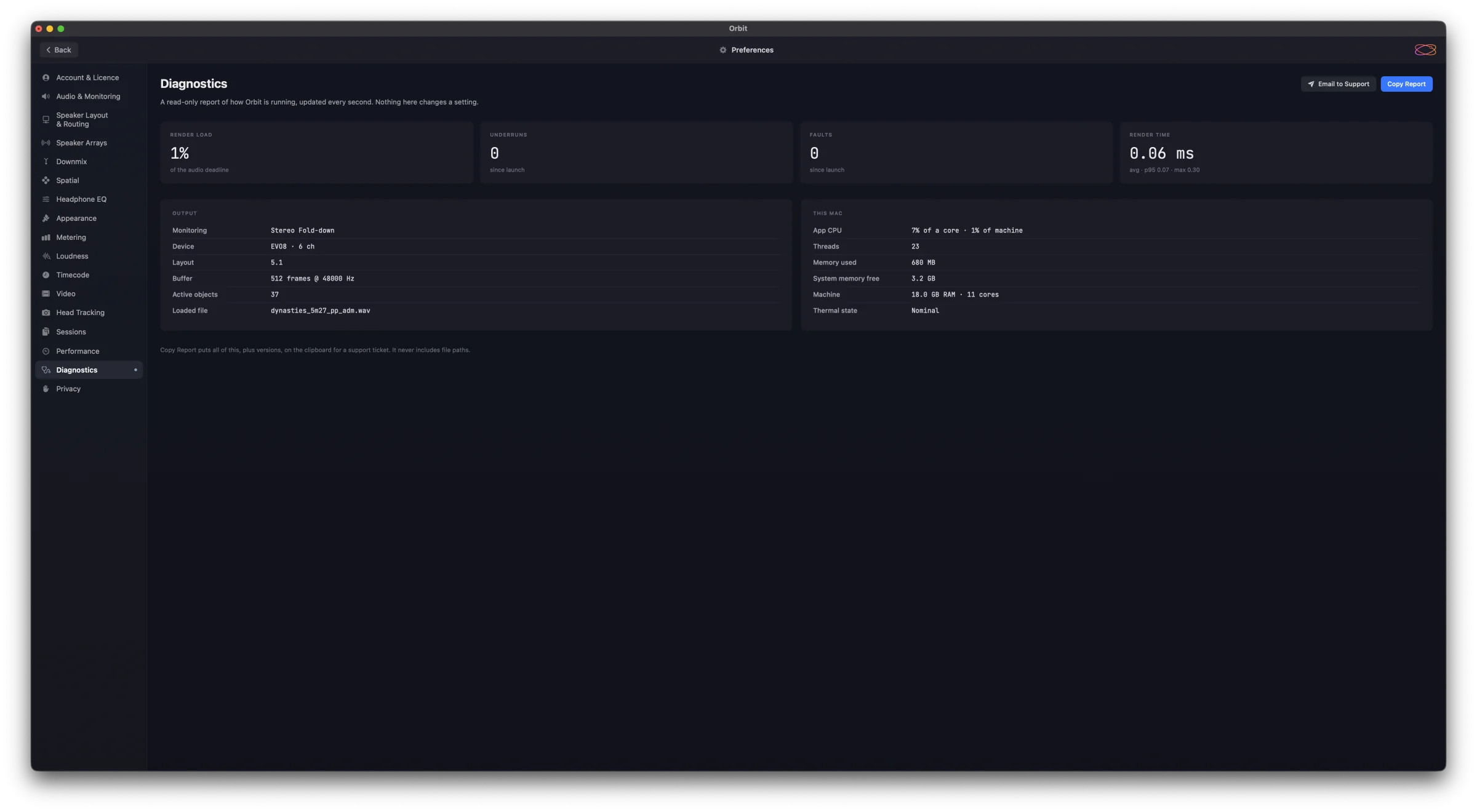The height and width of the screenshot is (812, 1477).
Task: Click the Stereo Fold-down monitoring value
Action: click(x=303, y=231)
